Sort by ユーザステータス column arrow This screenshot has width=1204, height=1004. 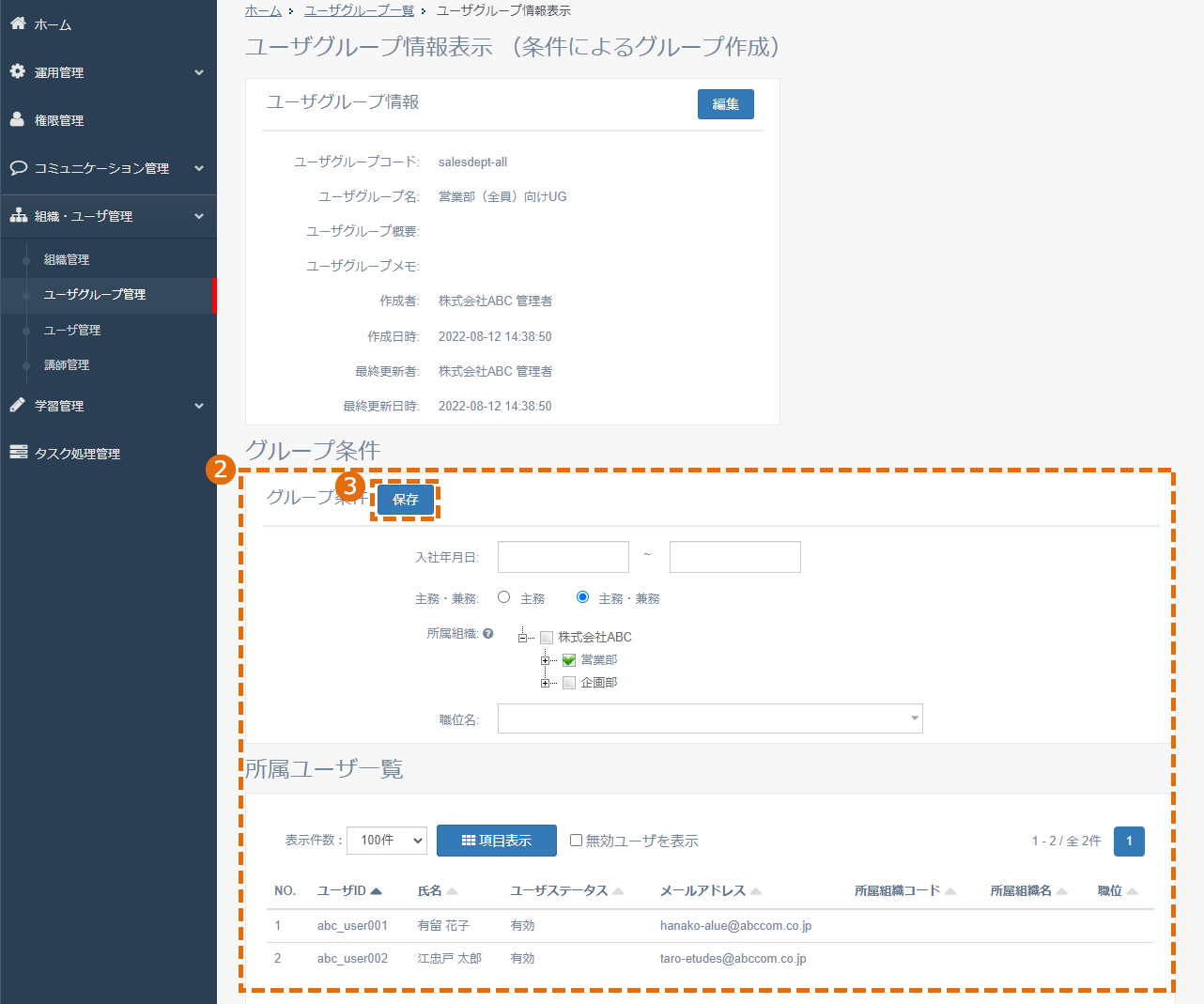coord(618,891)
